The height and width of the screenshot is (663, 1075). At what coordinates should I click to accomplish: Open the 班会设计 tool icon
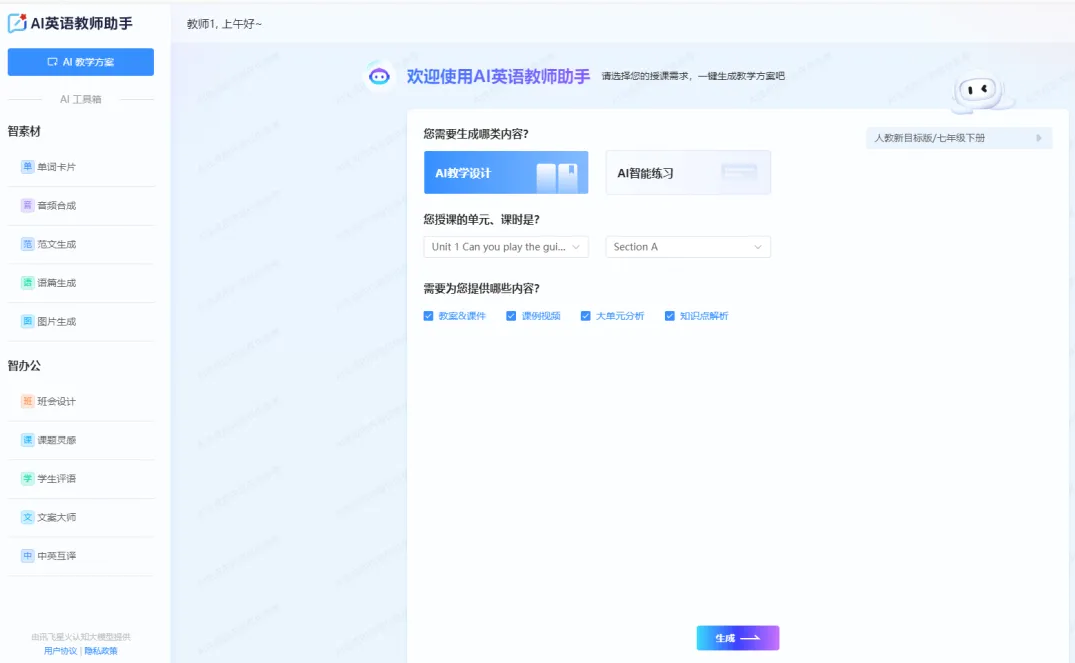click(28, 401)
